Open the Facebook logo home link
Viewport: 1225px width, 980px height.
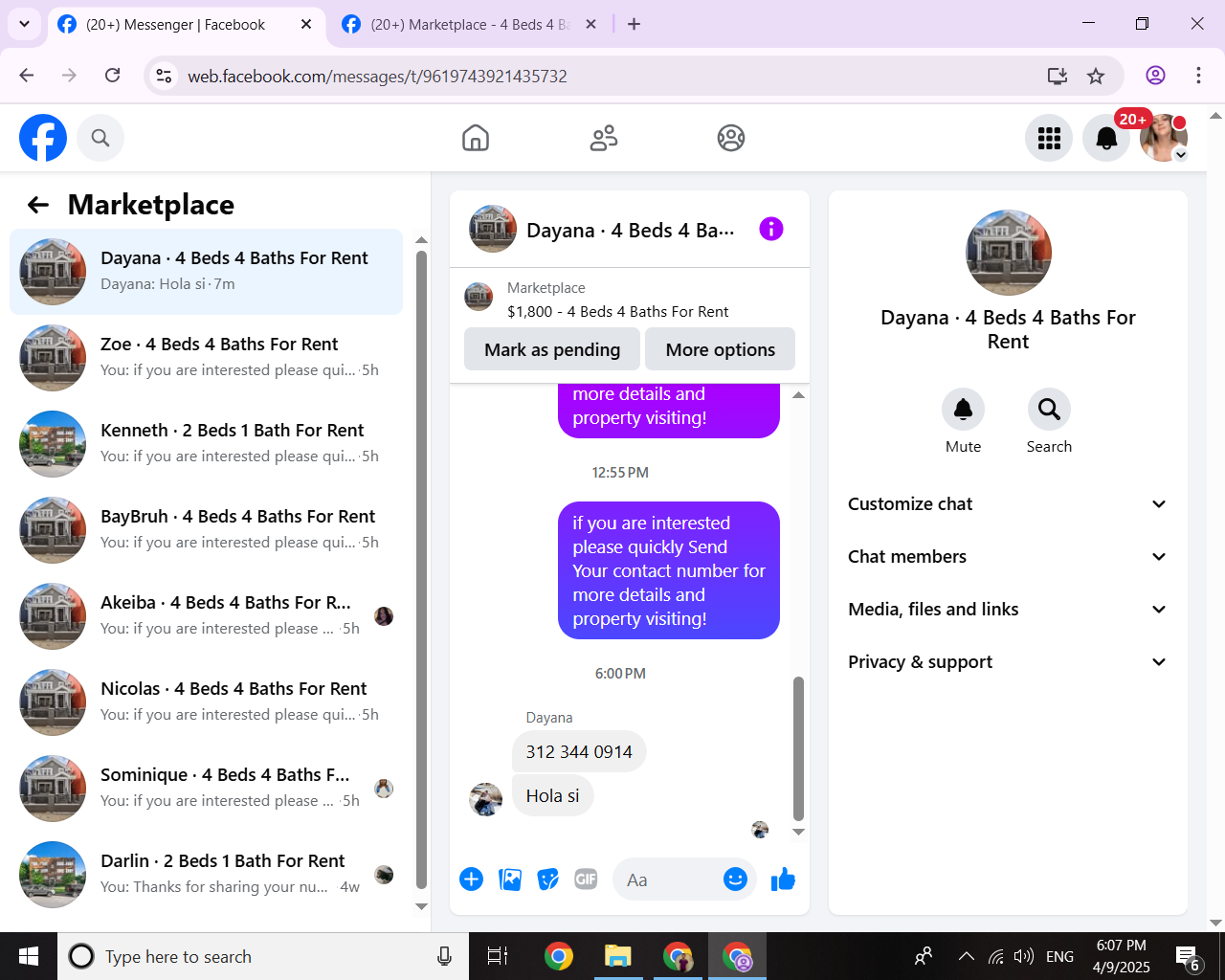pyautogui.click(x=43, y=138)
